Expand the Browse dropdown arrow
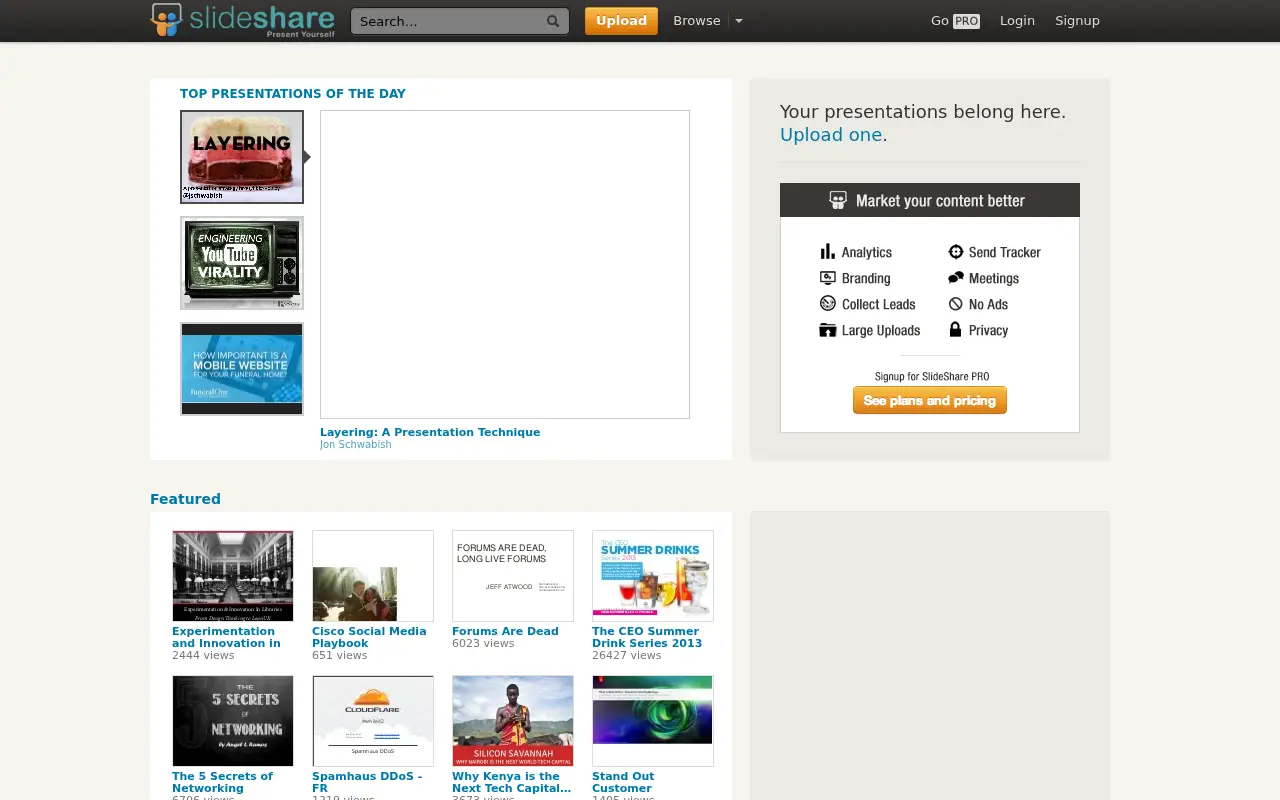This screenshot has height=800, width=1280. 739,21
